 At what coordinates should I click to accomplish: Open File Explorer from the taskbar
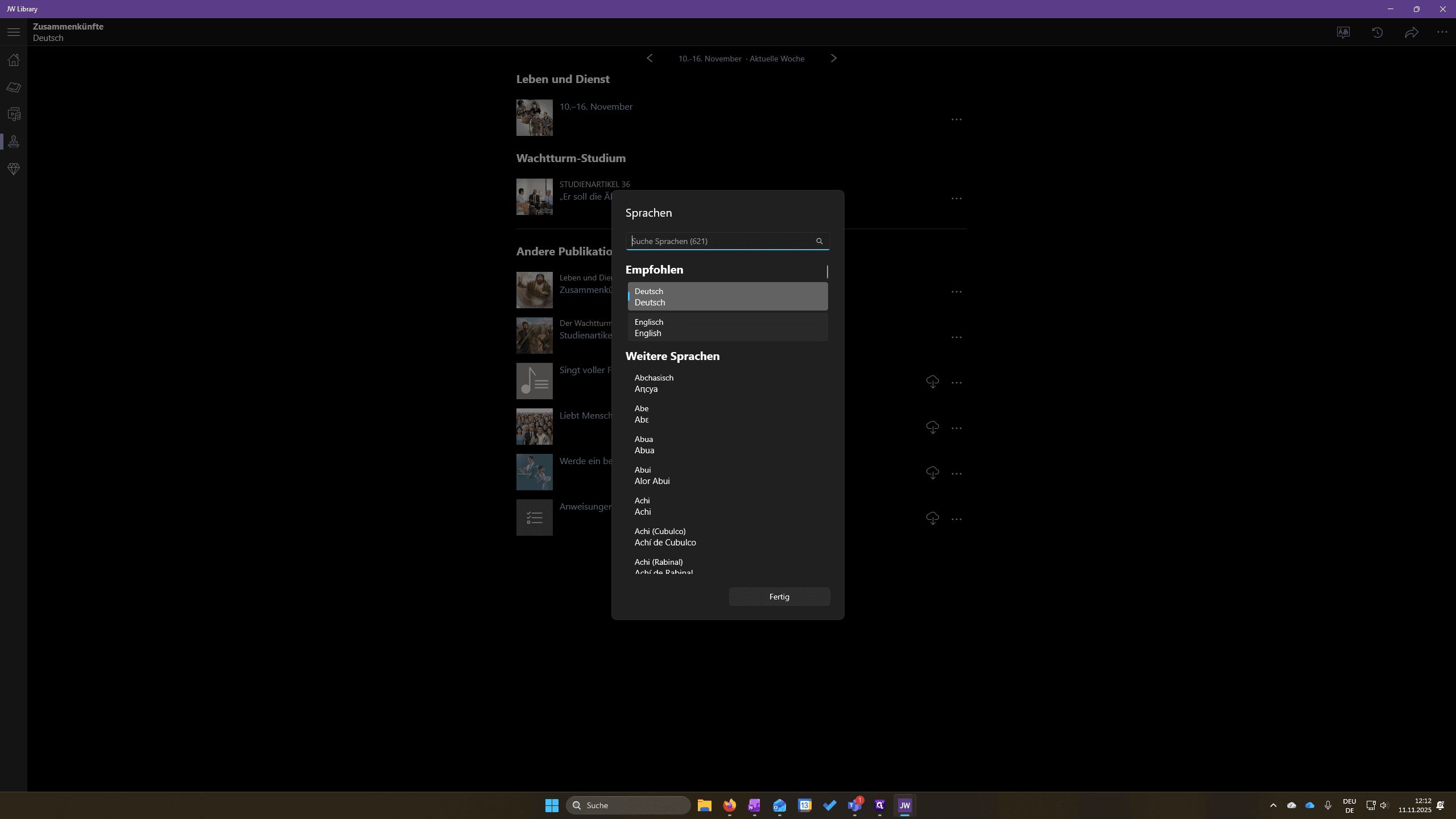(x=705, y=805)
